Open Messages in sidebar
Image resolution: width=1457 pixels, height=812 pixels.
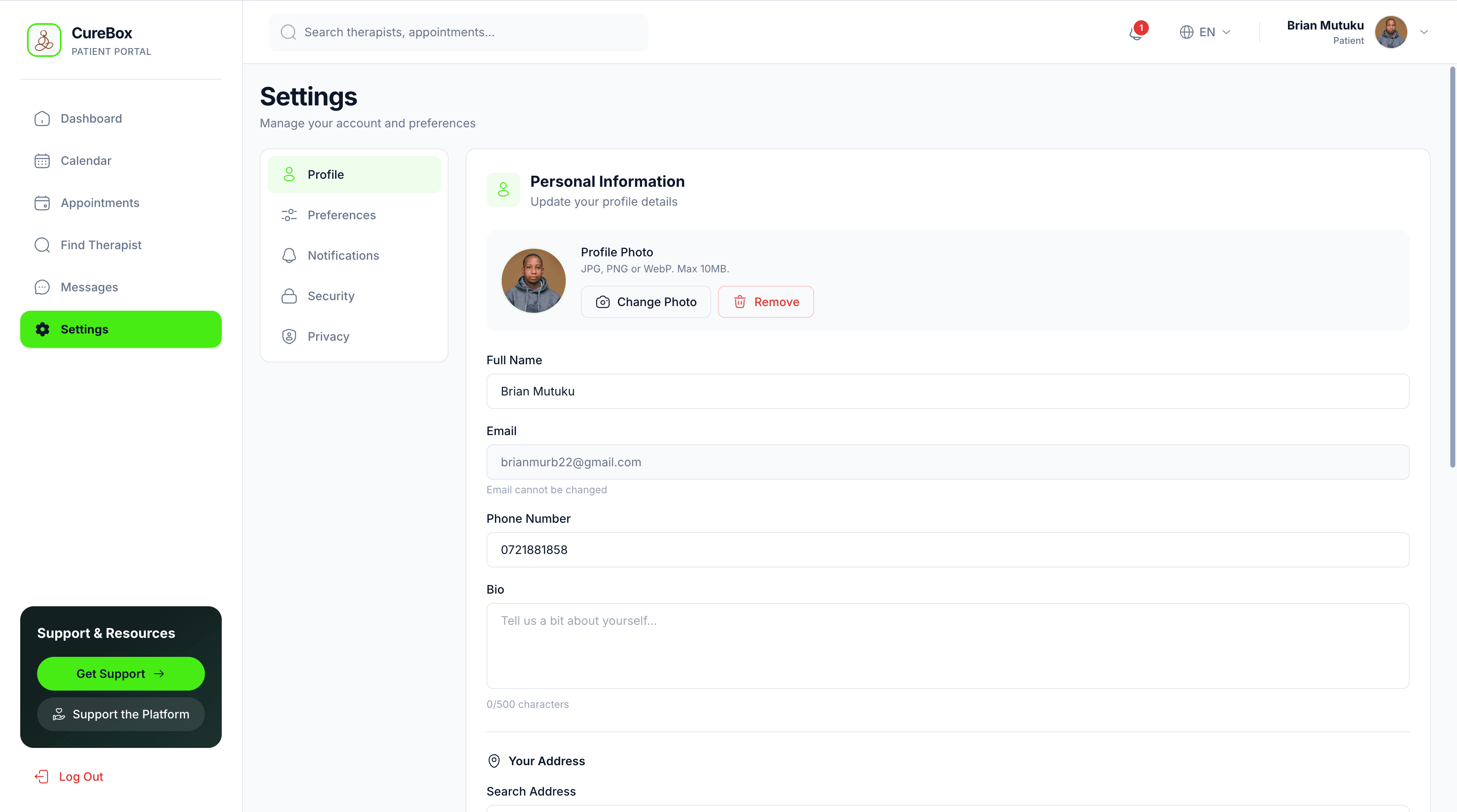pos(89,287)
